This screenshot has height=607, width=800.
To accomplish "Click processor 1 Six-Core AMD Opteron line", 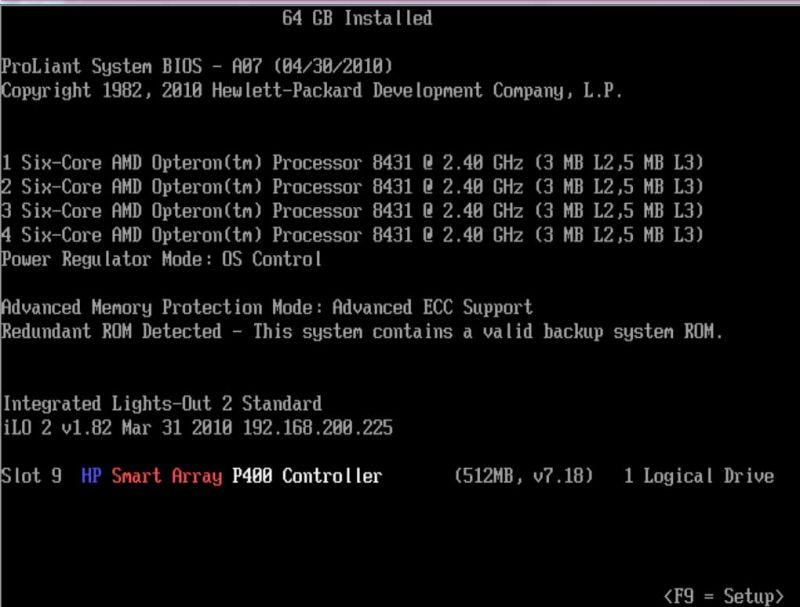I will point(352,163).
